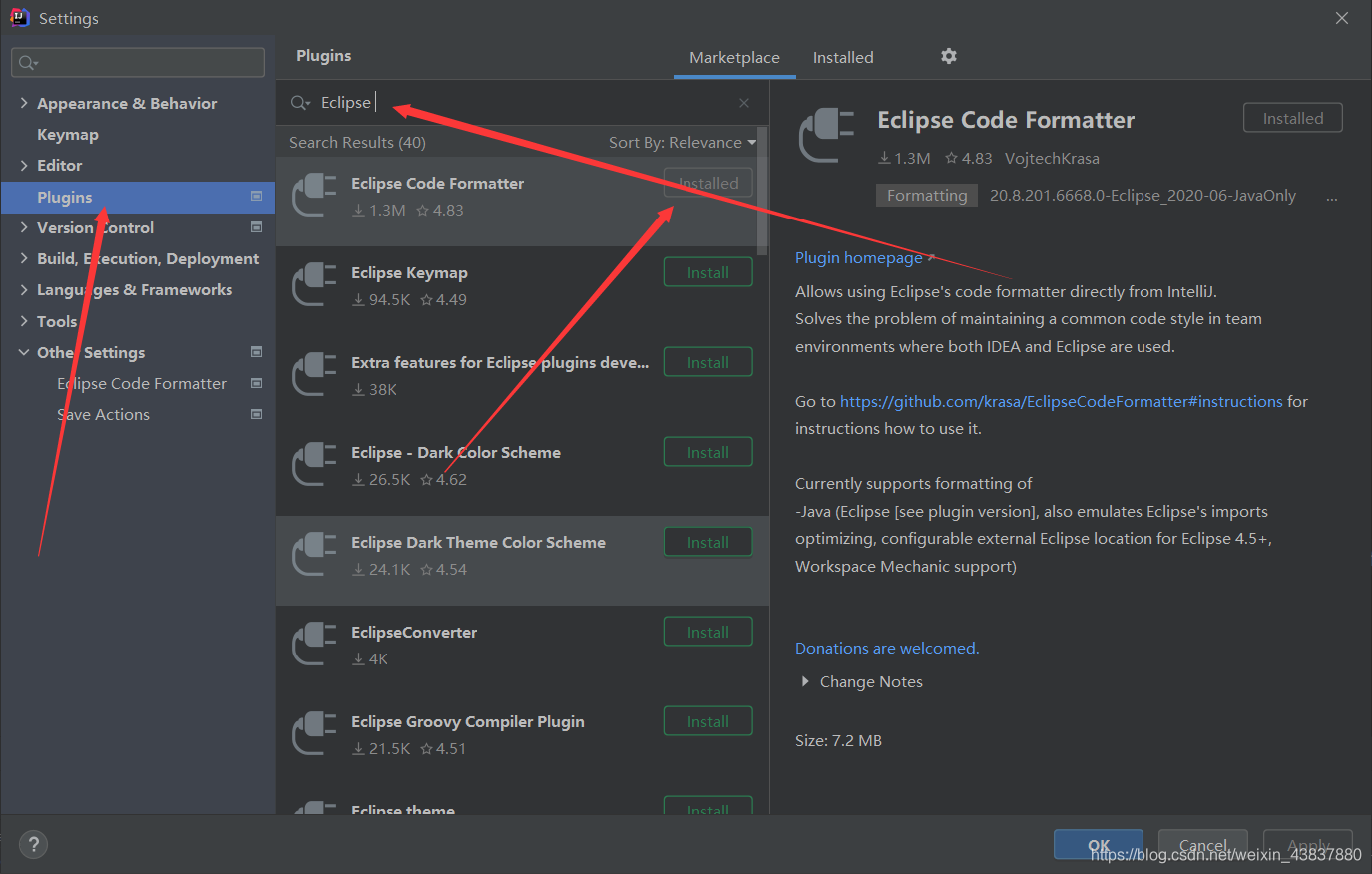
Task: Click the project-level icon beside Other Settings
Action: click(256, 352)
